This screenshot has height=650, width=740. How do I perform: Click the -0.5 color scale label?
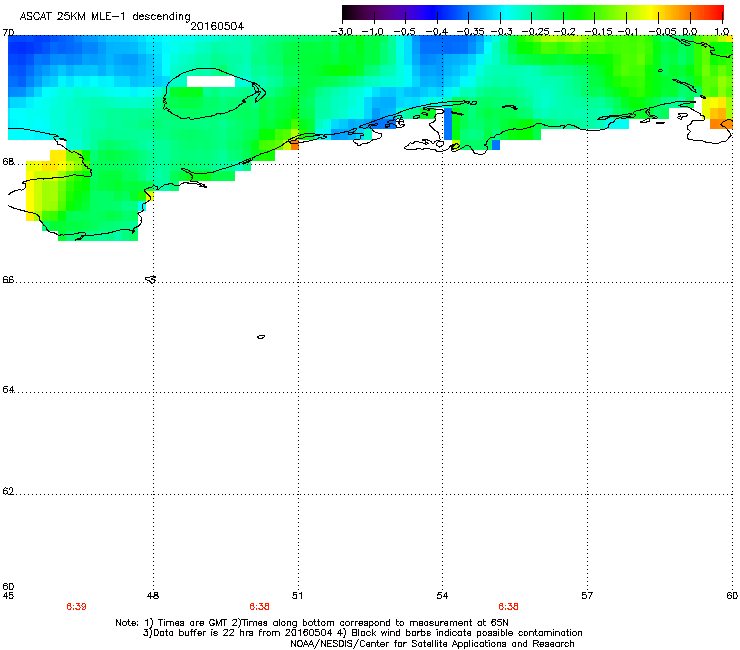(x=404, y=32)
